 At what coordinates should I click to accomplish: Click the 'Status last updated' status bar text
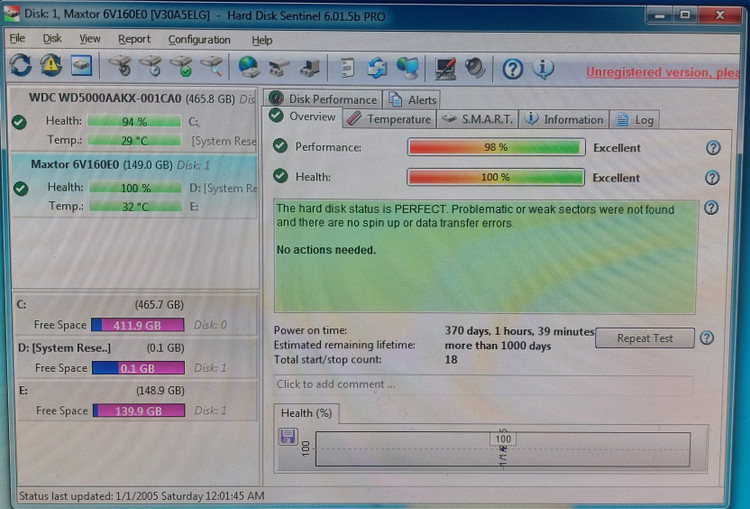pyautogui.click(x=142, y=496)
